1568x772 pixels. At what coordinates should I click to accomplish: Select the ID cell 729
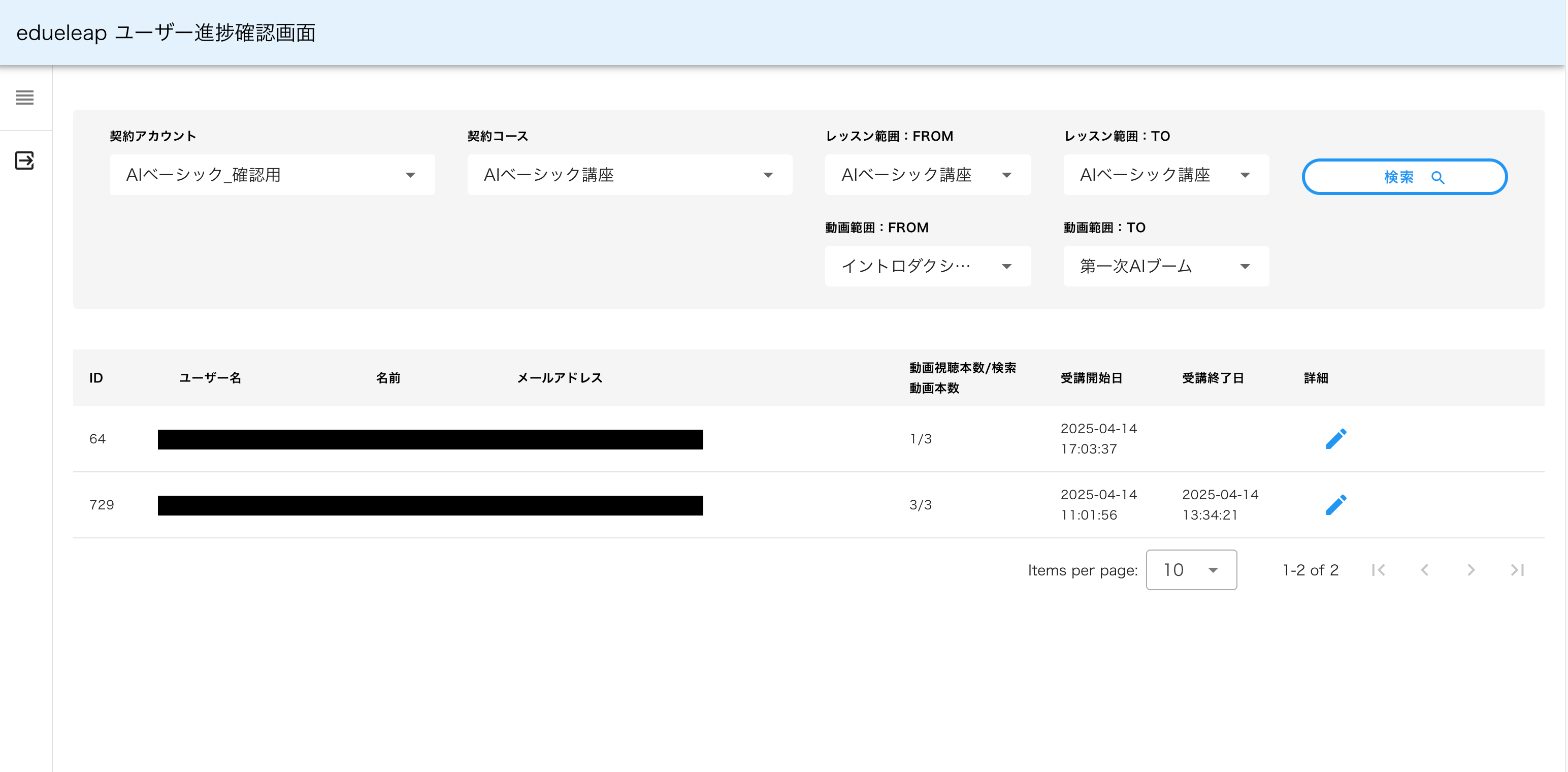coord(102,505)
